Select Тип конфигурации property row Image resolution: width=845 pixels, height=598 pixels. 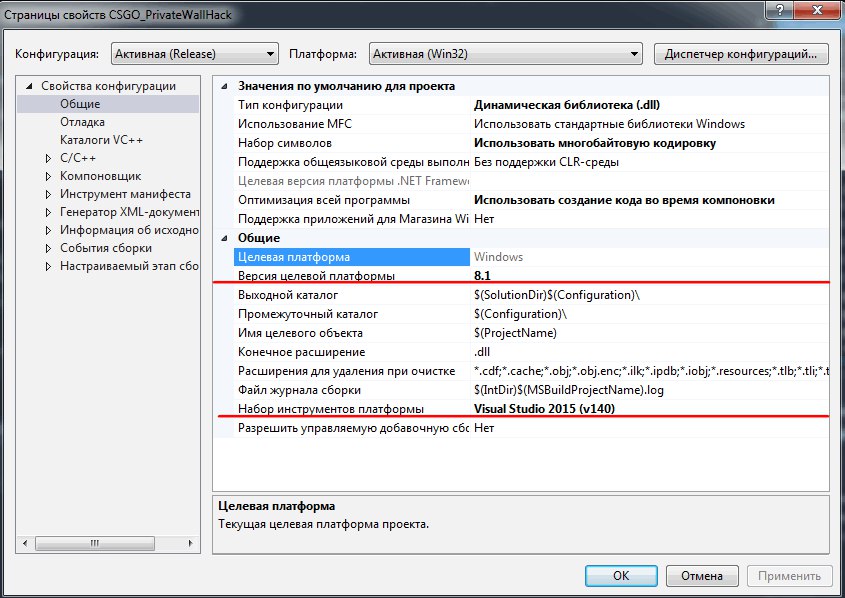tap(290, 105)
